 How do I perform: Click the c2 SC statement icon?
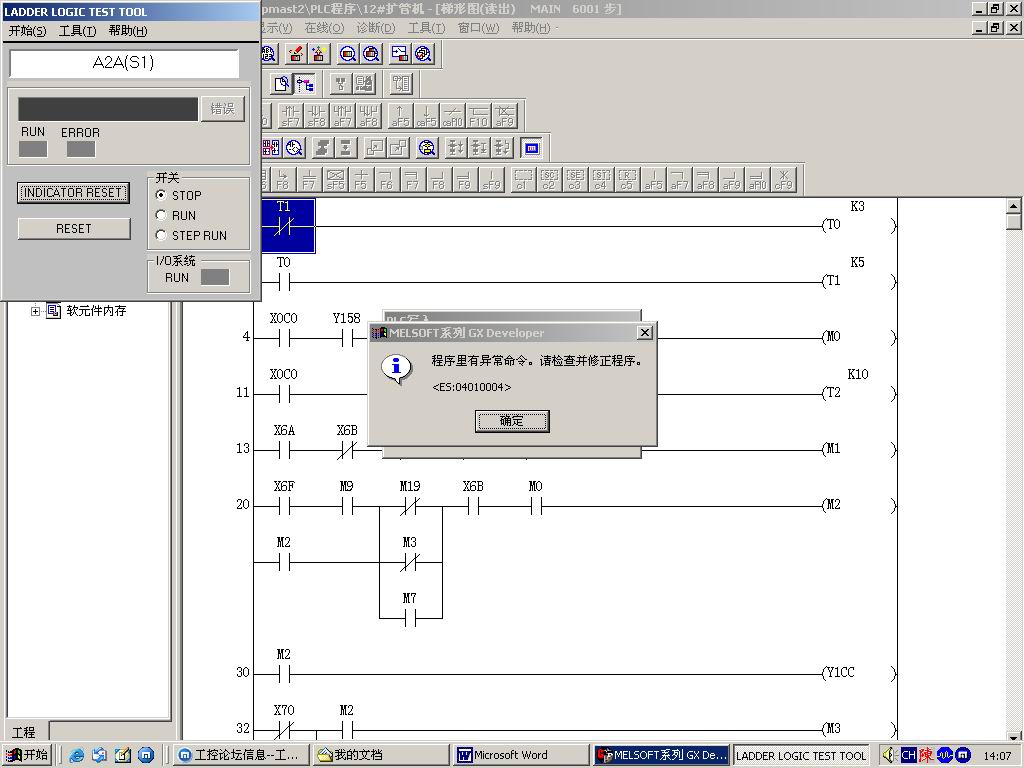(x=549, y=179)
